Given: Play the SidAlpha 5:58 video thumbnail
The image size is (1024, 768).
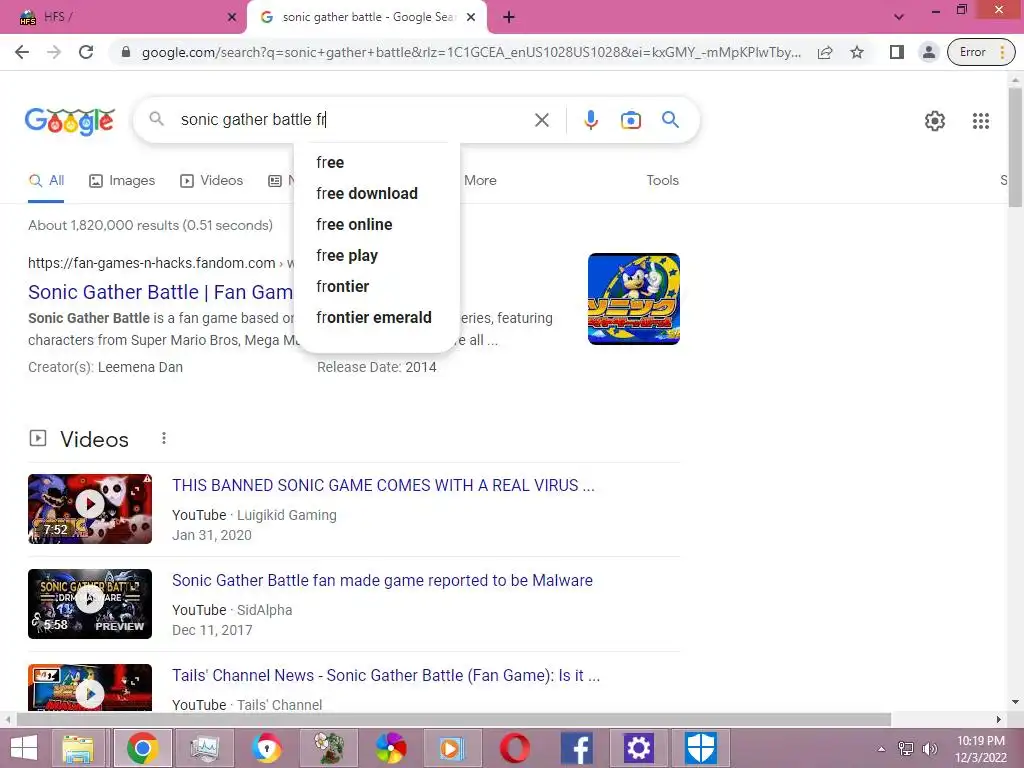Looking at the screenshot, I should [90, 603].
